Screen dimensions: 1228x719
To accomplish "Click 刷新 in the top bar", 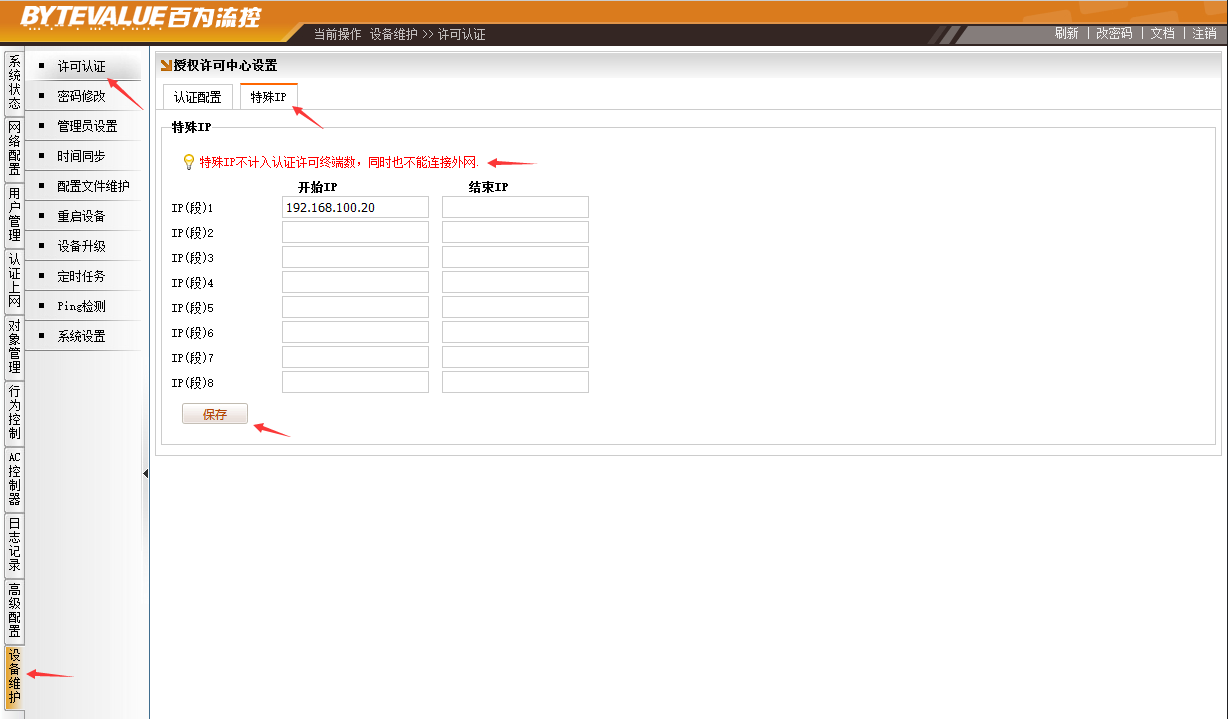I will coord(1066,33).
